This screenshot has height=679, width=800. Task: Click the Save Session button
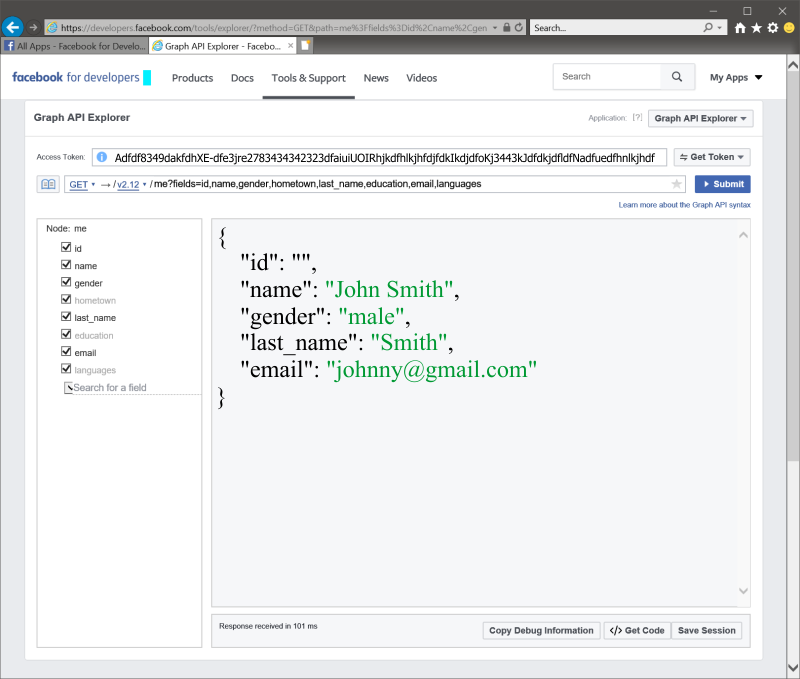pos(706,631)
